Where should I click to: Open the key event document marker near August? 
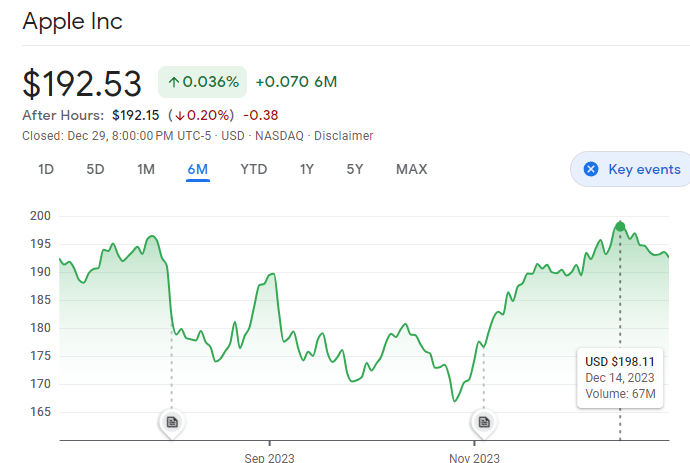tap(172, 422)
